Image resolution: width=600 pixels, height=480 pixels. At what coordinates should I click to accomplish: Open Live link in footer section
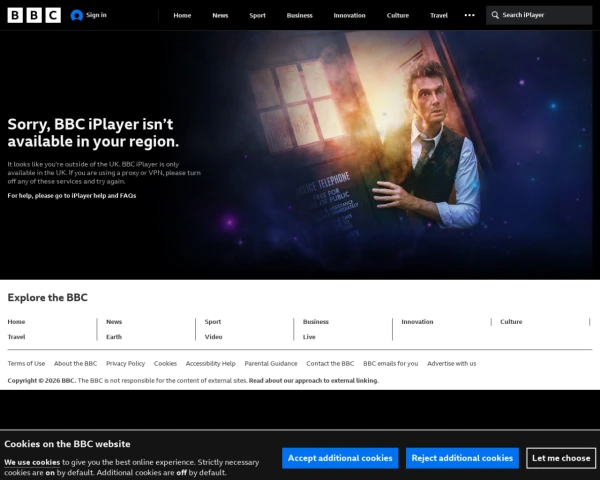(x=309, y=337)
